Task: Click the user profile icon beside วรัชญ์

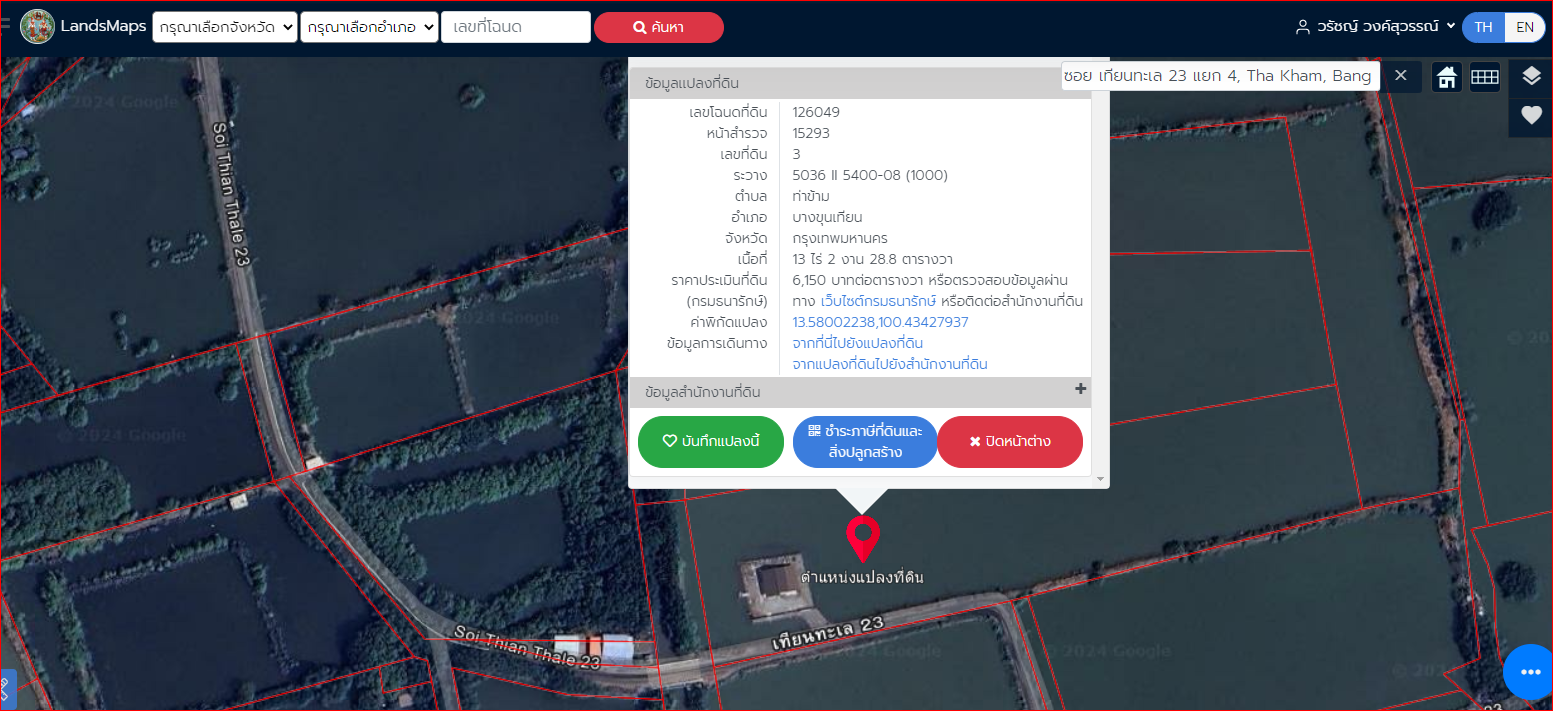Action: (x=1302, y=27)
